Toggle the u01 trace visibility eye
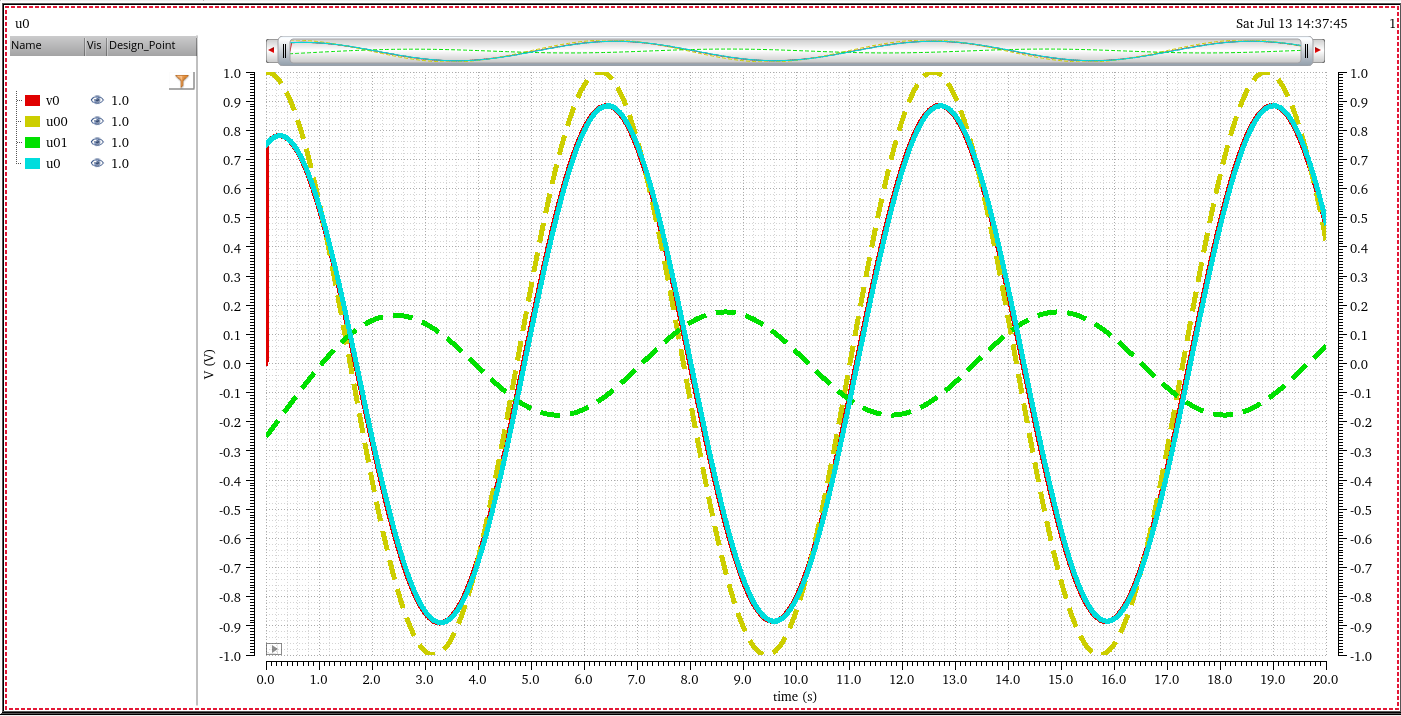The width and height of the screenshot is (1401, 716). point(97,142)
